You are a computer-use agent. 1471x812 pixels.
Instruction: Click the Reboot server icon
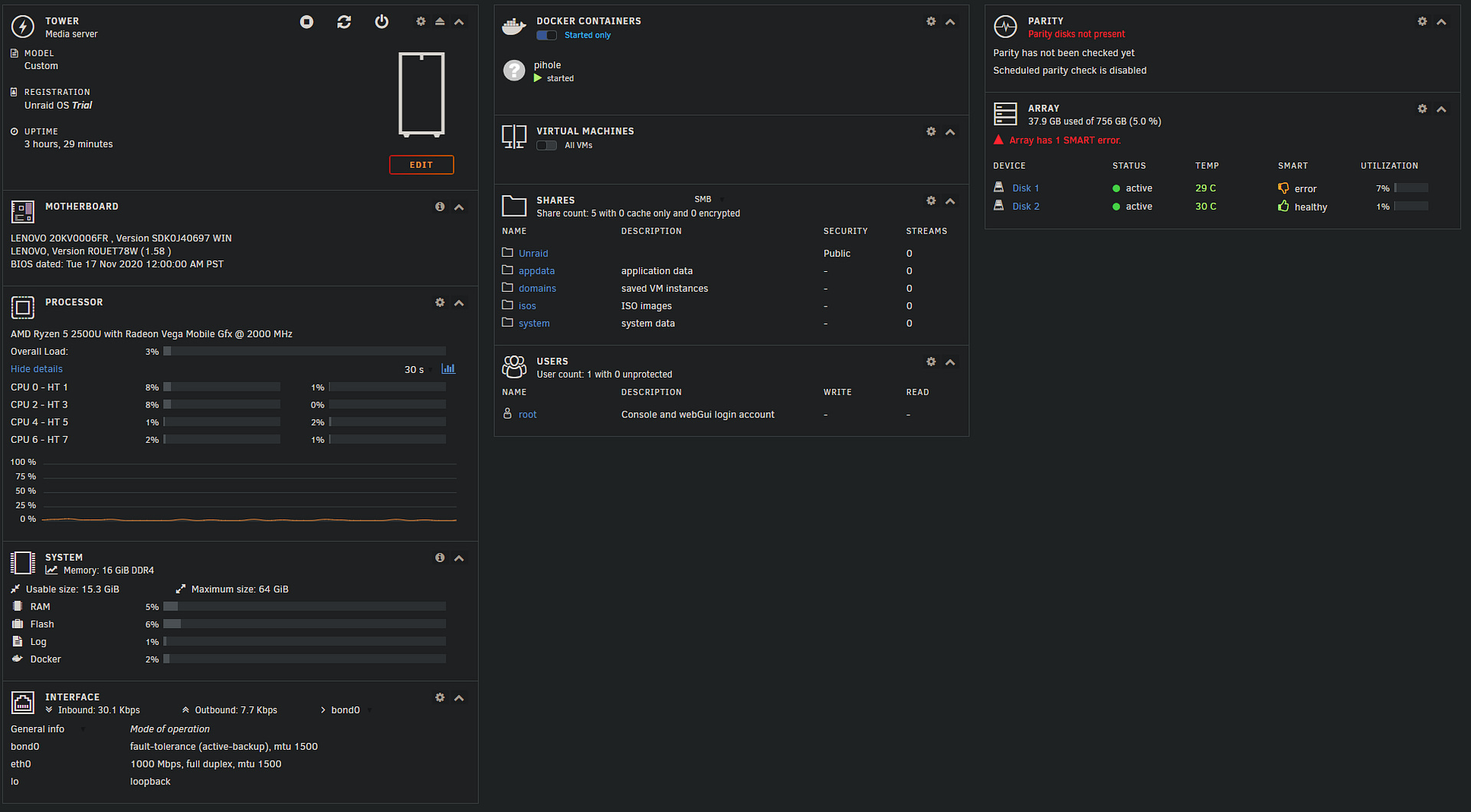tap(344, 22)
